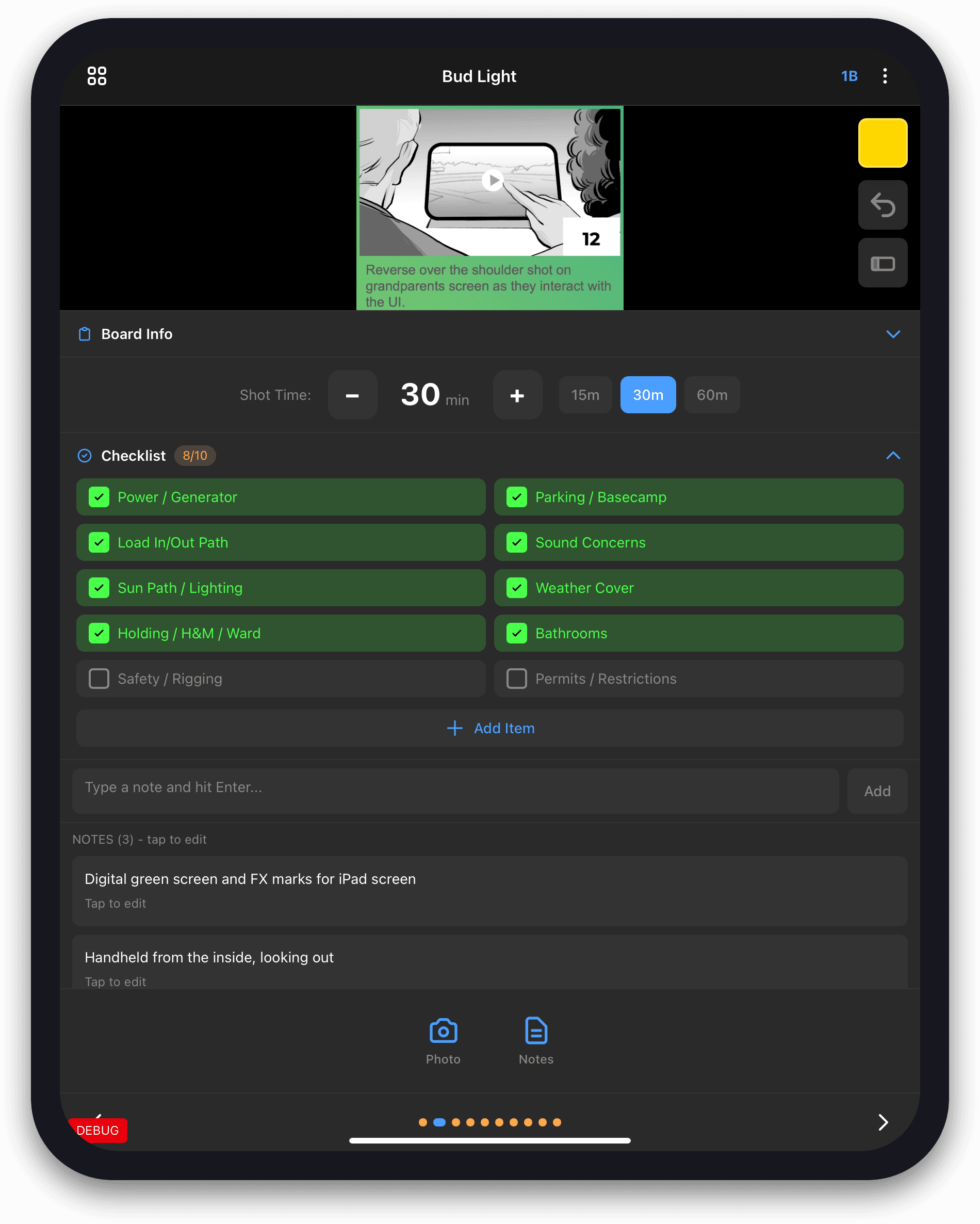Collapse the Checklist section chevron
The width and height of the screenshot is (980, 1224).
point(893,456)
